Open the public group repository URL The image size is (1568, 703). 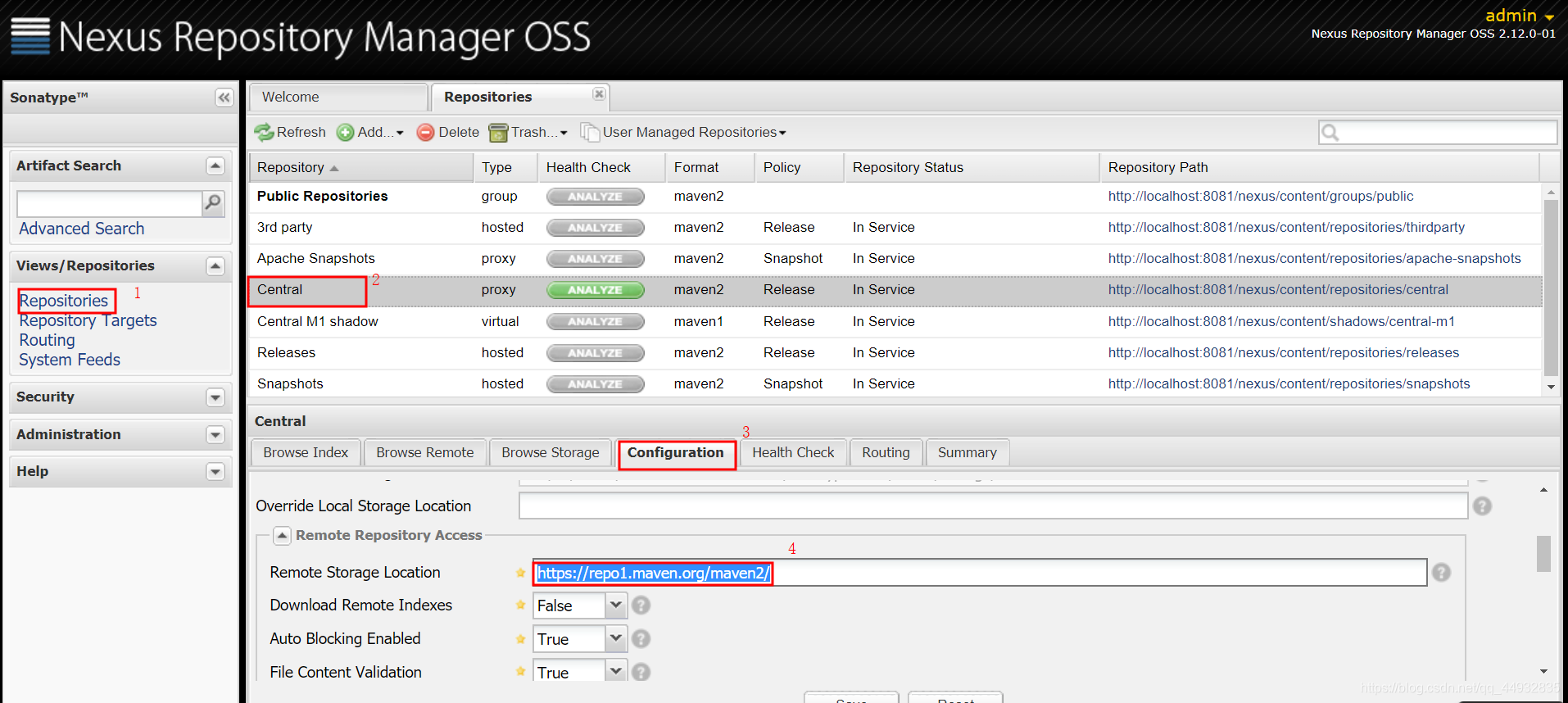tap(1261, 197)
